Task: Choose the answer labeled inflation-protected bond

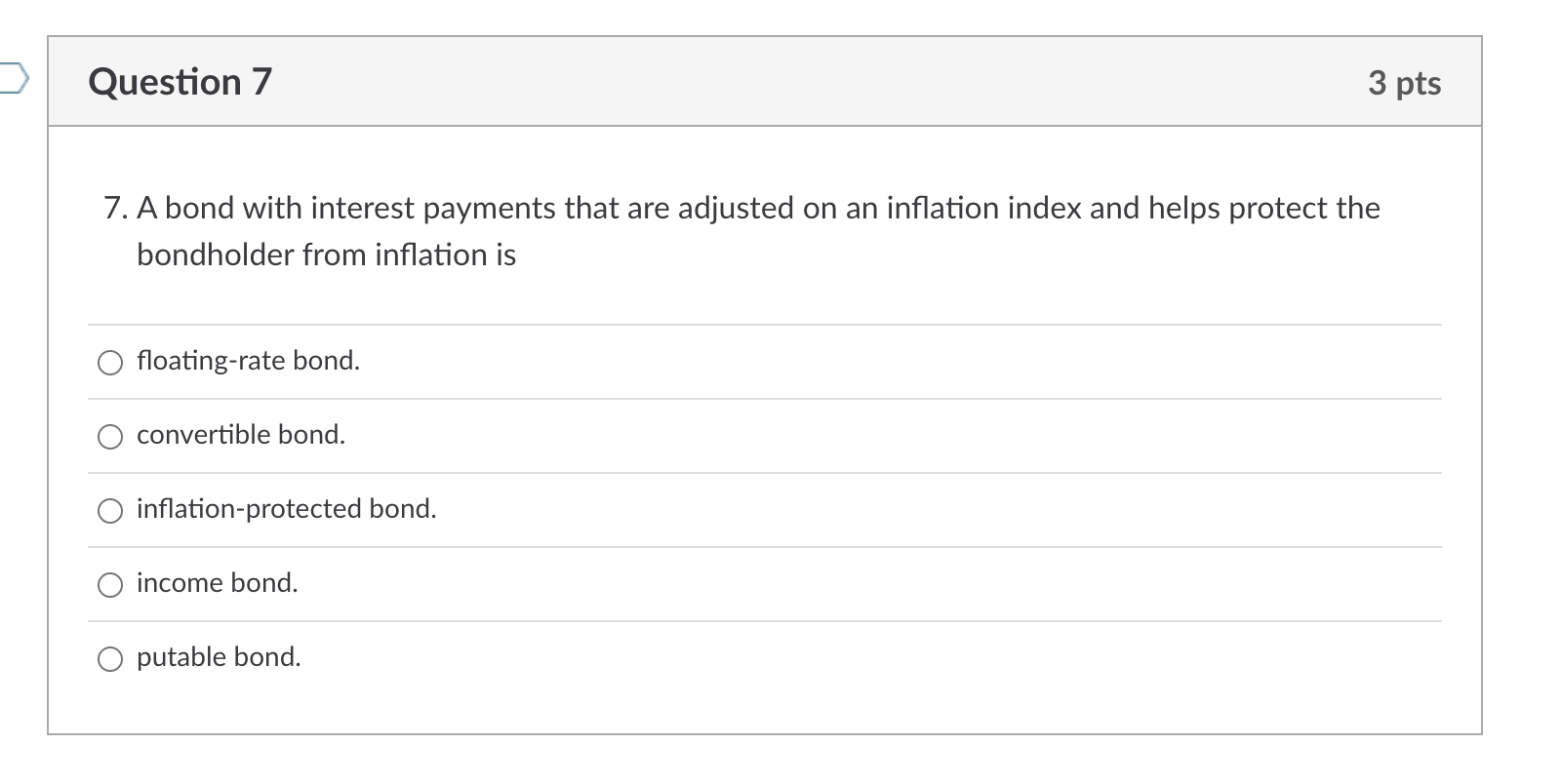Action: click(285, 508)
